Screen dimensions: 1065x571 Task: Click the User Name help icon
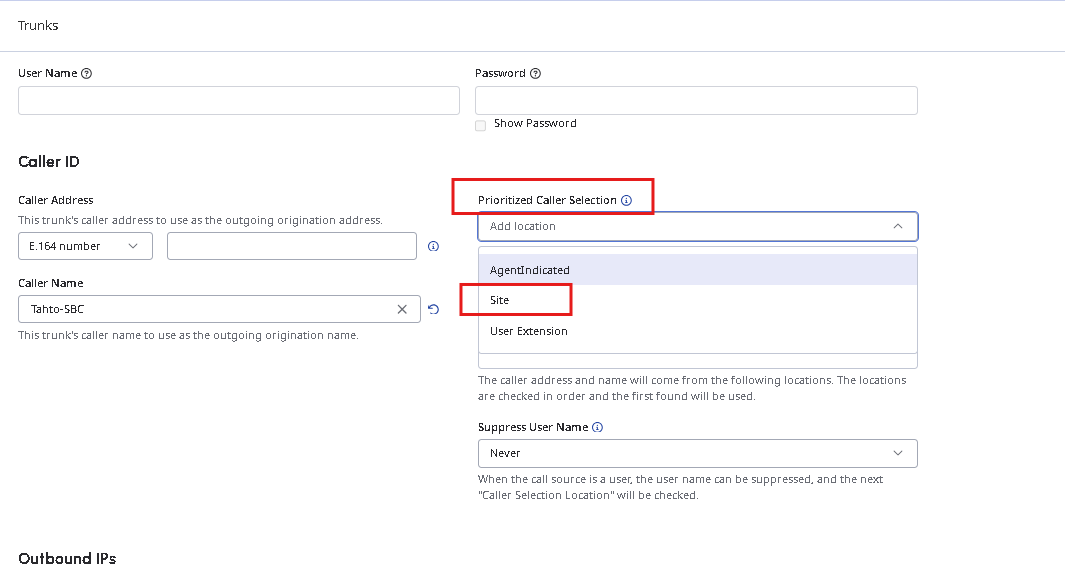click(86, 74)
